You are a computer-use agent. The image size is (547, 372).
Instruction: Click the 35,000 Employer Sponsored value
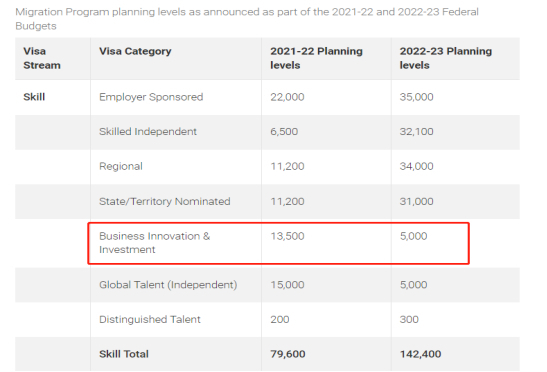point(416,97)
